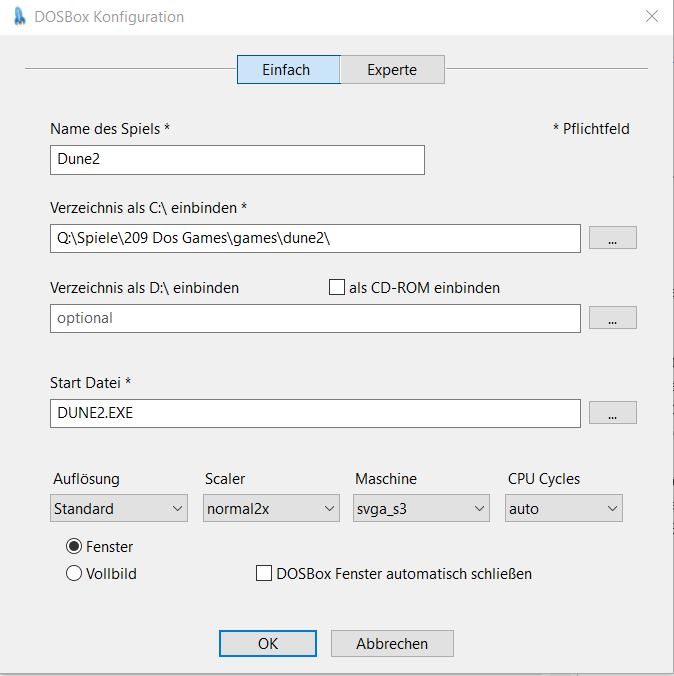Screen dimensions: 674x676
Task: Open the Maschine dropdown
Action: [422, 509]
